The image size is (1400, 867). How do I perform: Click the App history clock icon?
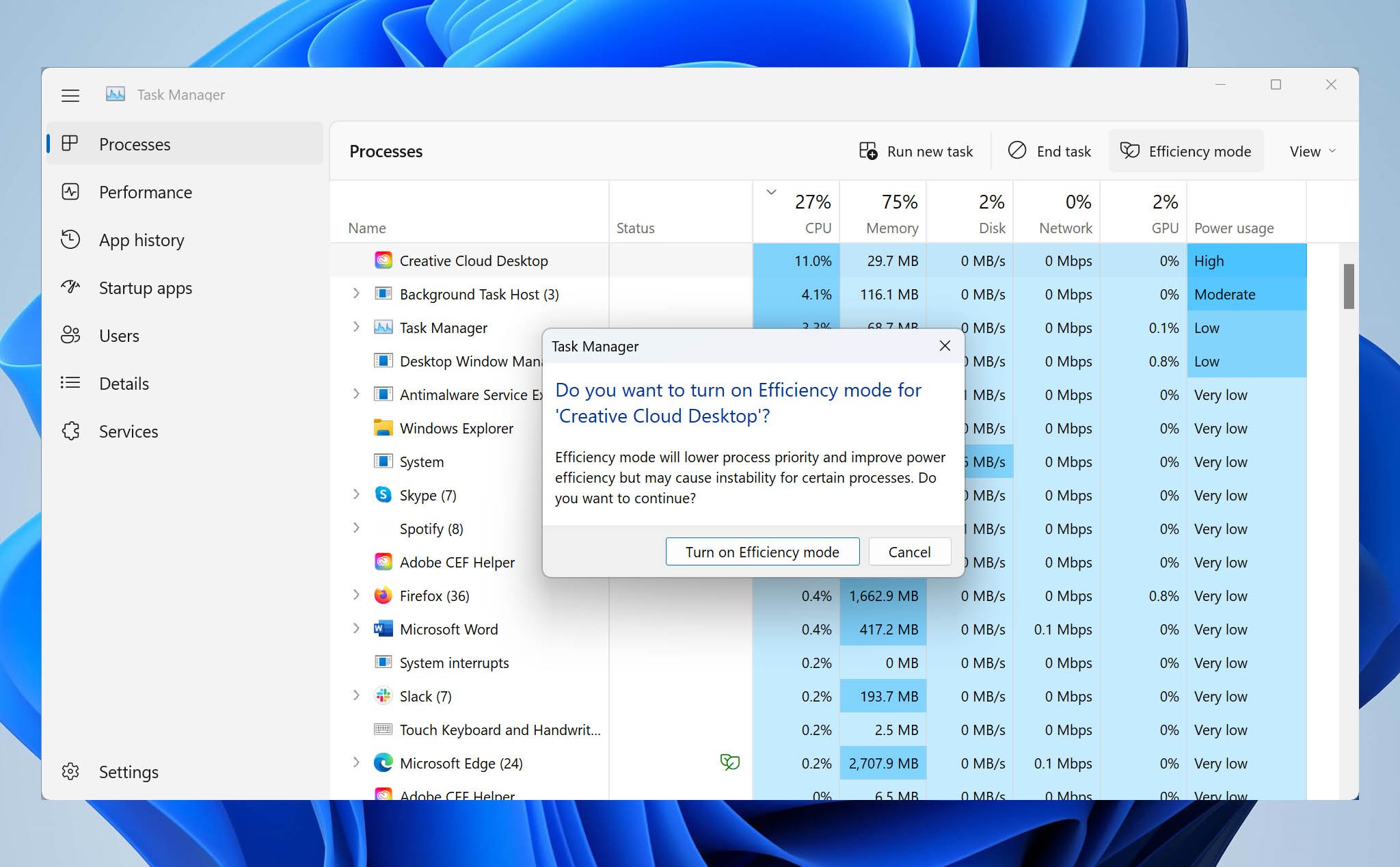[x=70, y=240]
